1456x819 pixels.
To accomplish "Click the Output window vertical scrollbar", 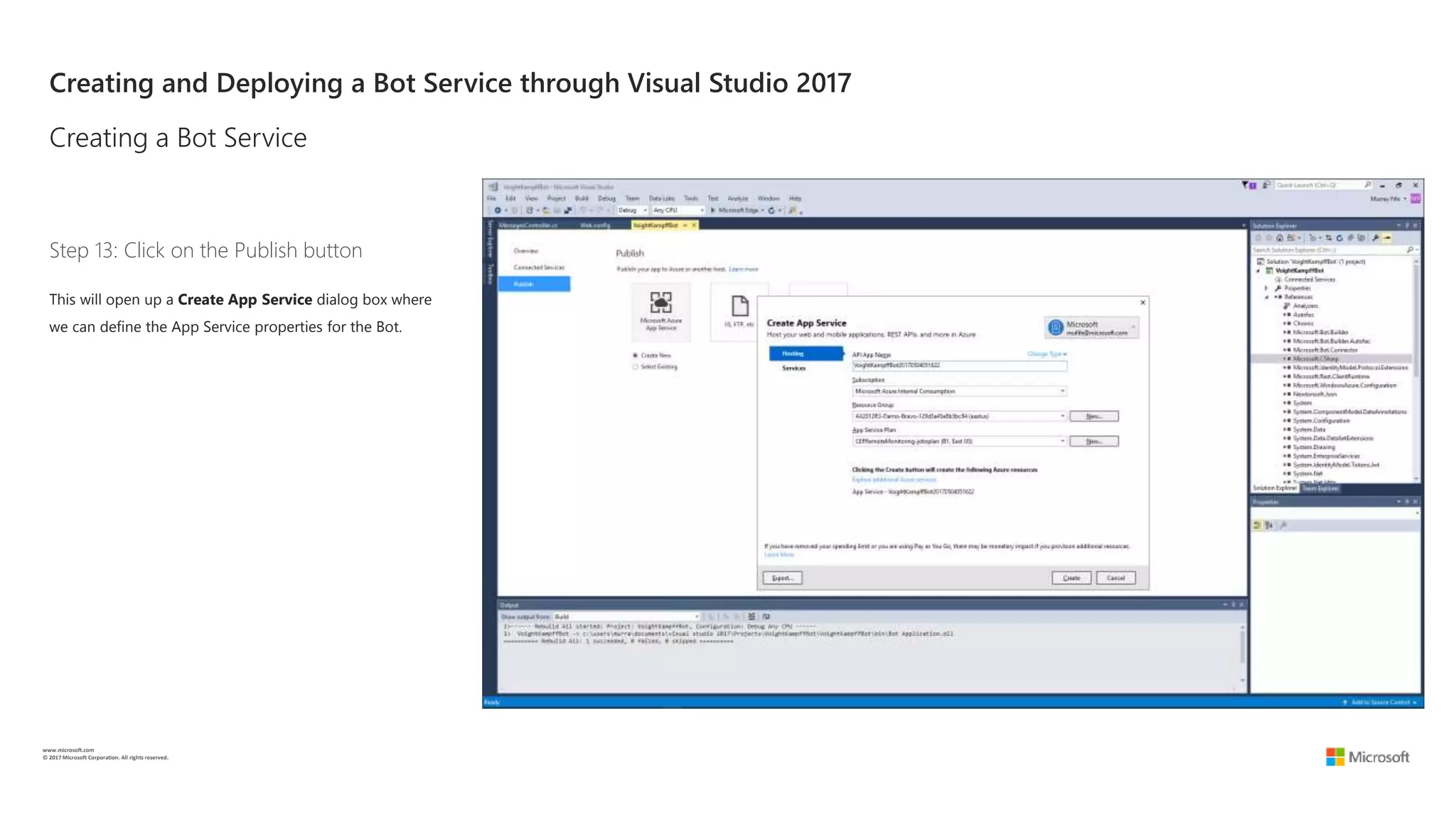I will pyautogui.click(x=1242, y=647).
